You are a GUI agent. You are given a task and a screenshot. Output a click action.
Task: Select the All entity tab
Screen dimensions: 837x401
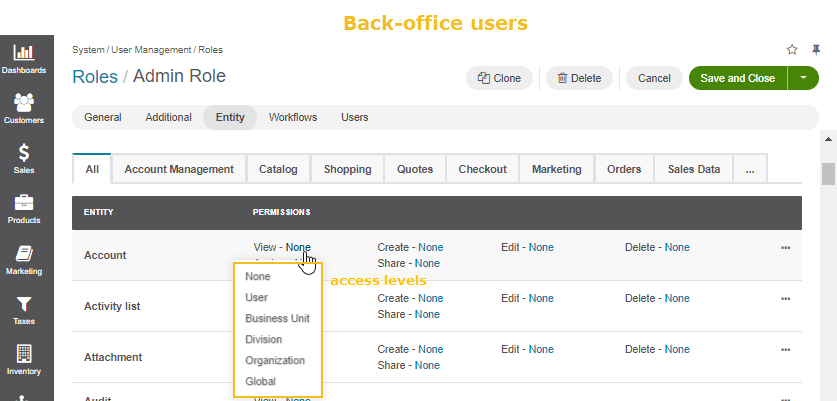(92, 169)
